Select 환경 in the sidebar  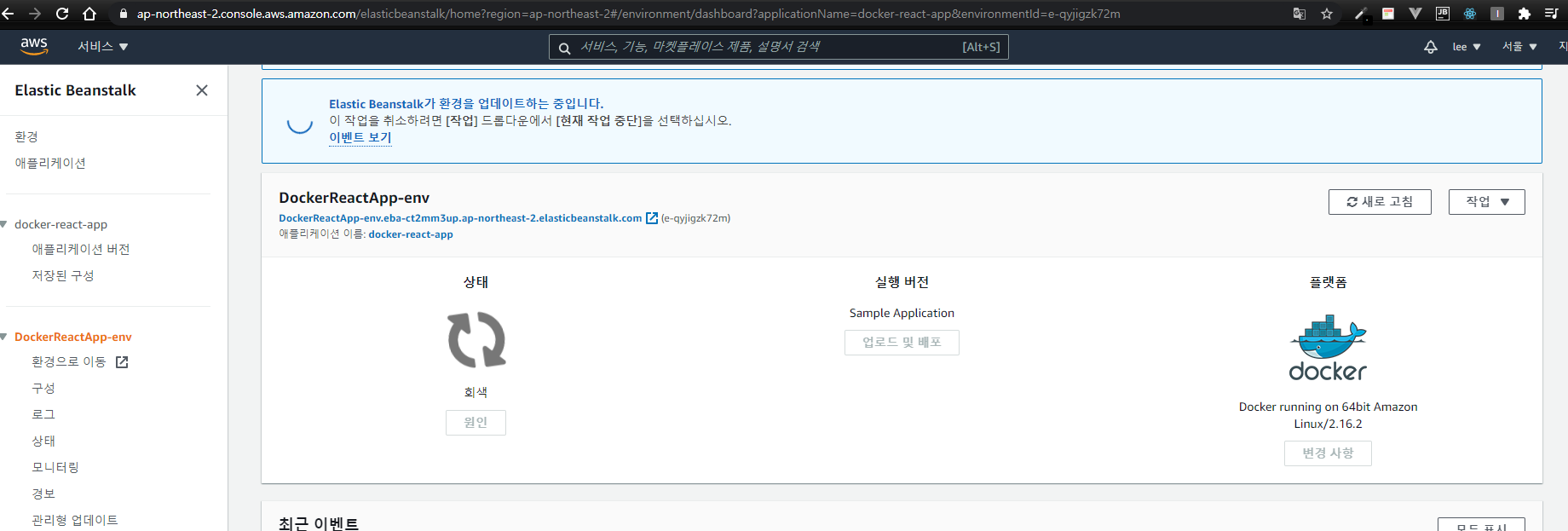26,136
